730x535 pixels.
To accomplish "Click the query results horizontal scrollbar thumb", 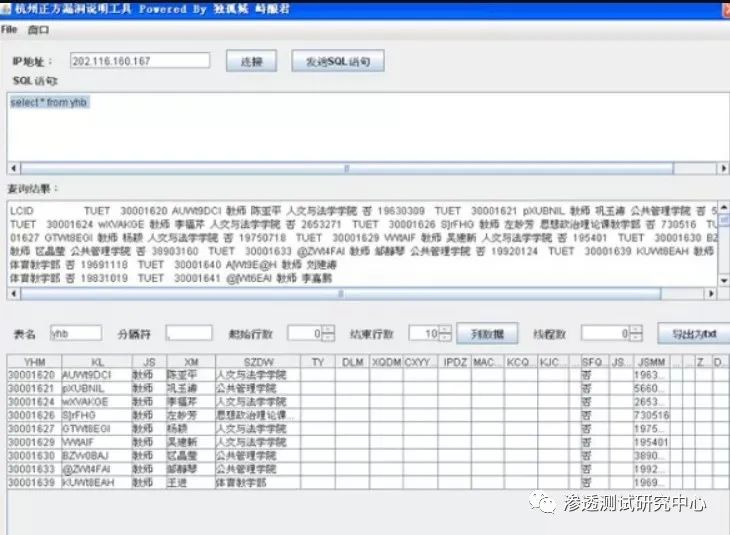I will 341,293.
